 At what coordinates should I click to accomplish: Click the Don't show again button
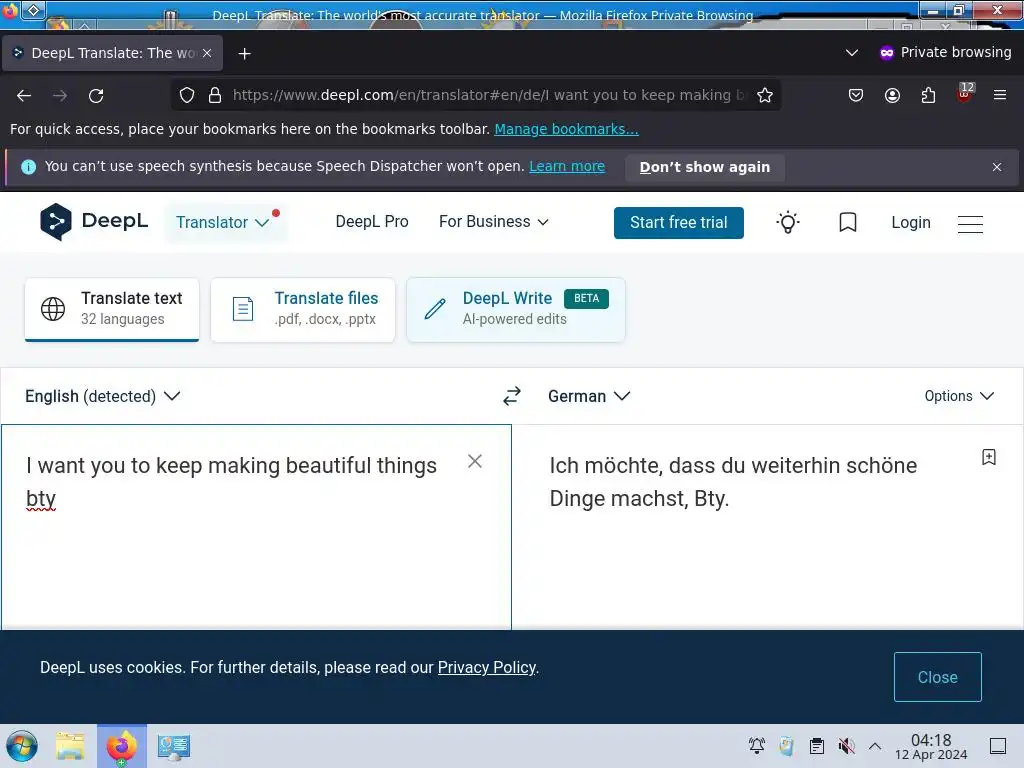click(x=705, y=167)
